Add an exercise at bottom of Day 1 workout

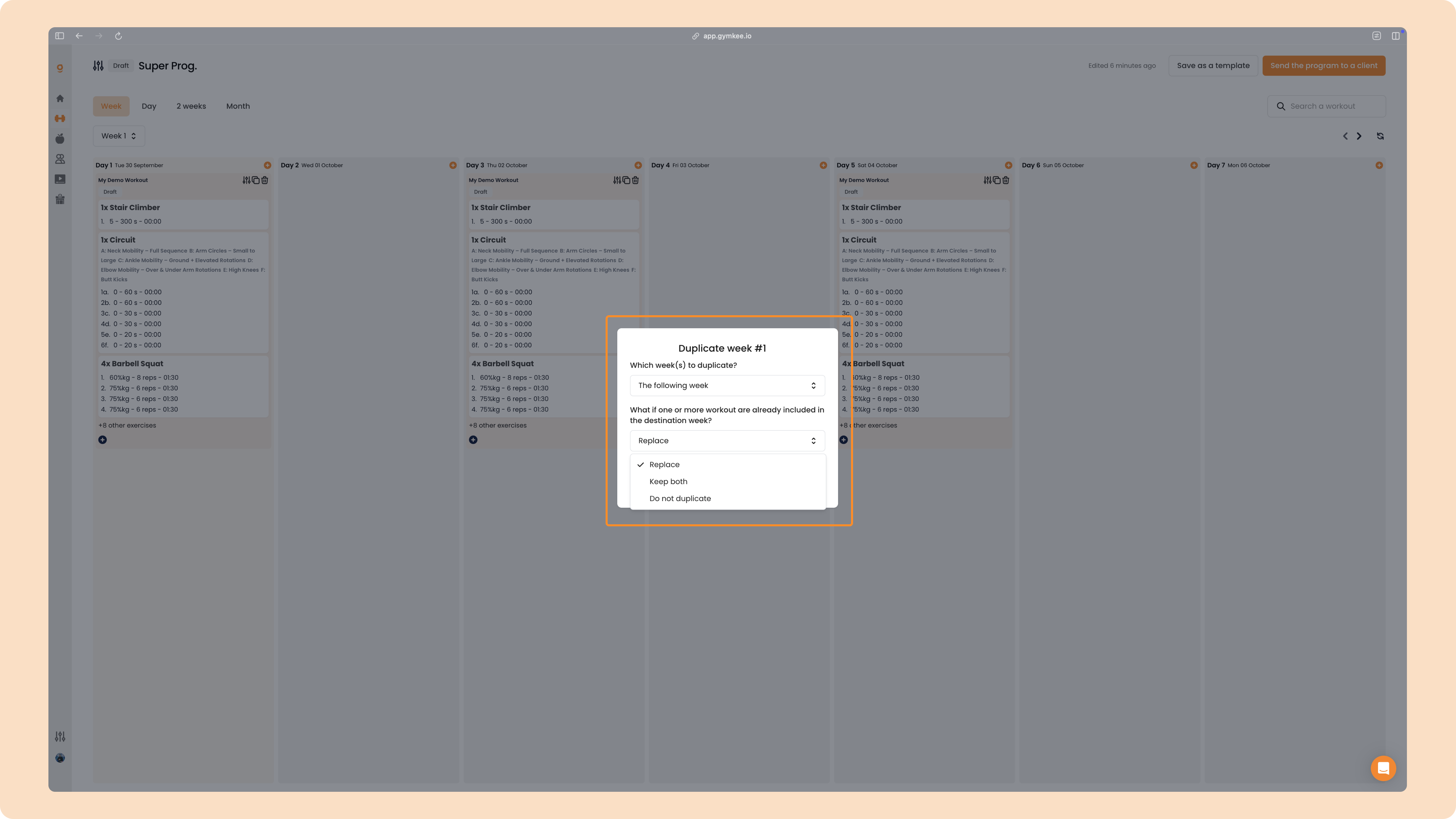102,439
